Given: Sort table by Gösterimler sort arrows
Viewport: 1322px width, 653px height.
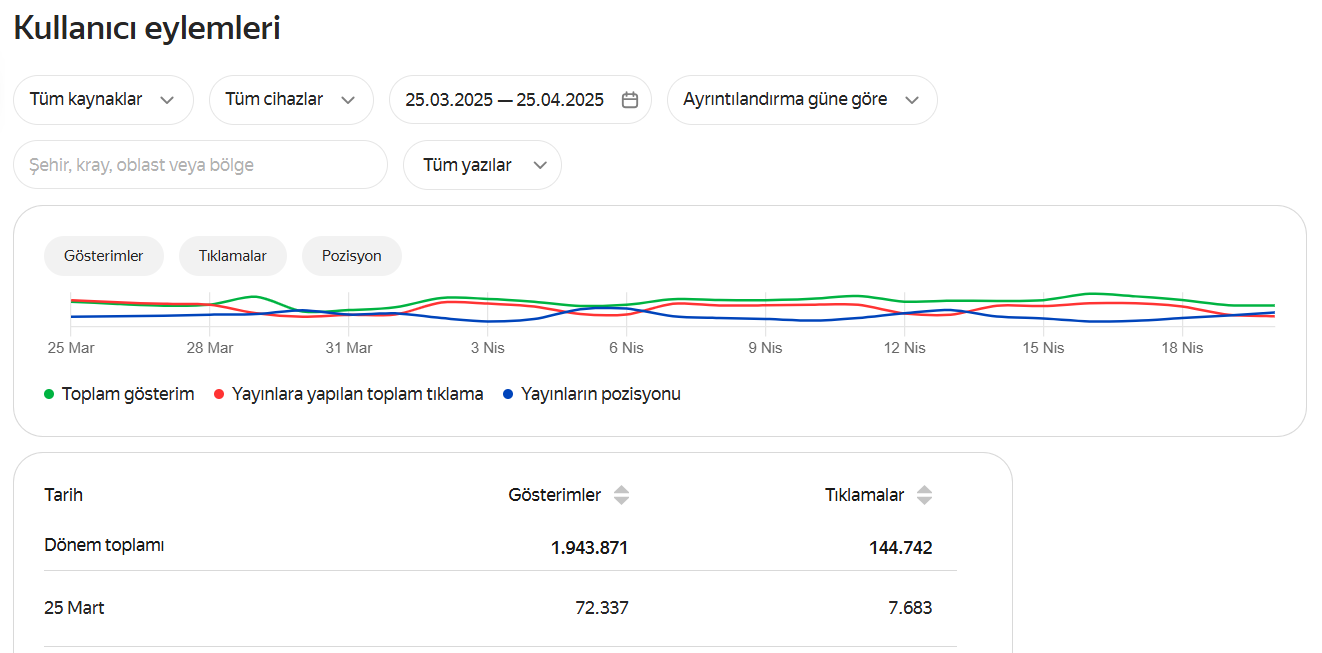Looking at the screenshot, I should (x=621, y=495).
